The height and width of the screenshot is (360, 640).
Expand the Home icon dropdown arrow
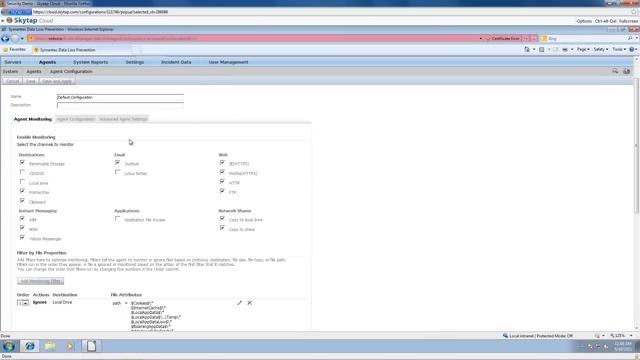click(534, 49)
